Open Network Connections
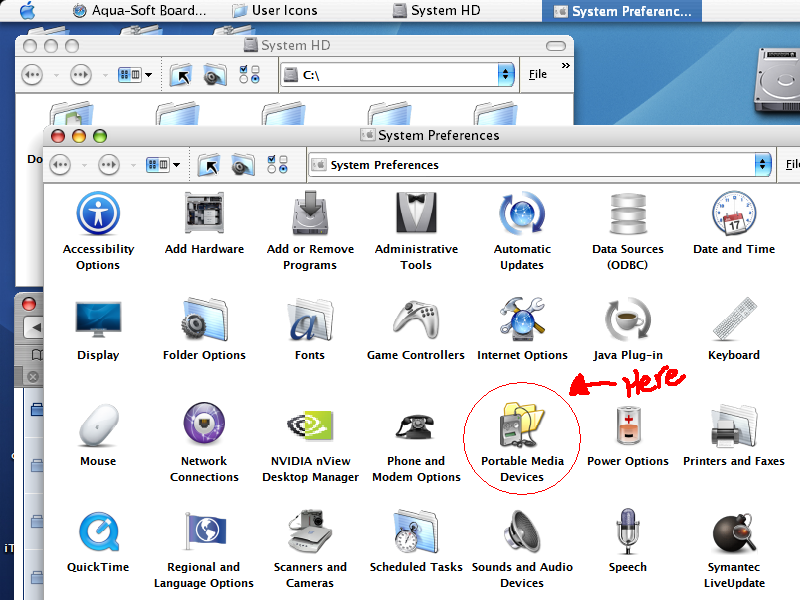Image resolution: width=800 pixels, height=600 pixels. pos(204,442)
